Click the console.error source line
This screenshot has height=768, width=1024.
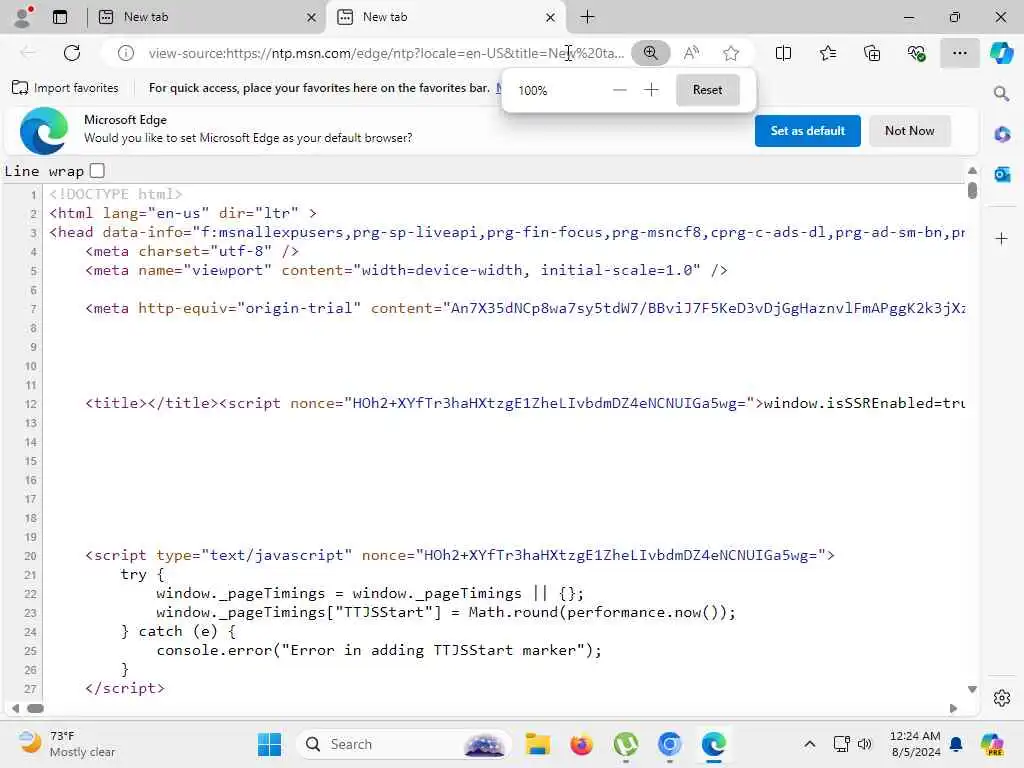(379, 650)
